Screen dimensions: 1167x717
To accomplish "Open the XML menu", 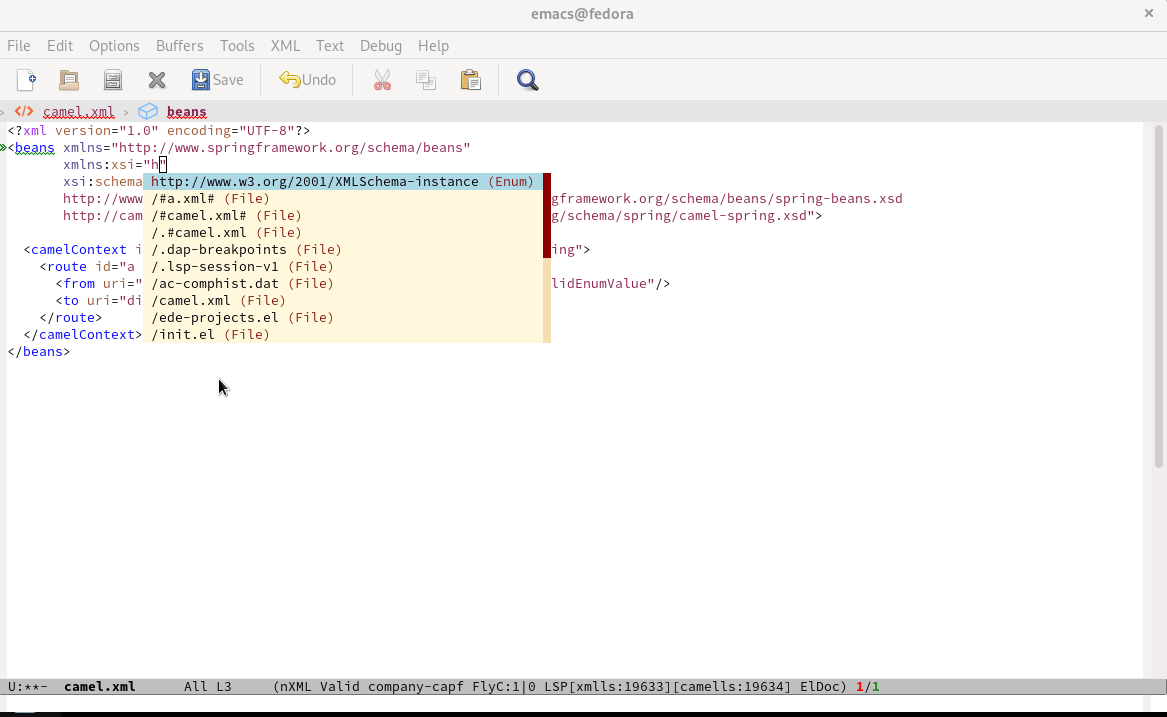I will tap(285, 45).
